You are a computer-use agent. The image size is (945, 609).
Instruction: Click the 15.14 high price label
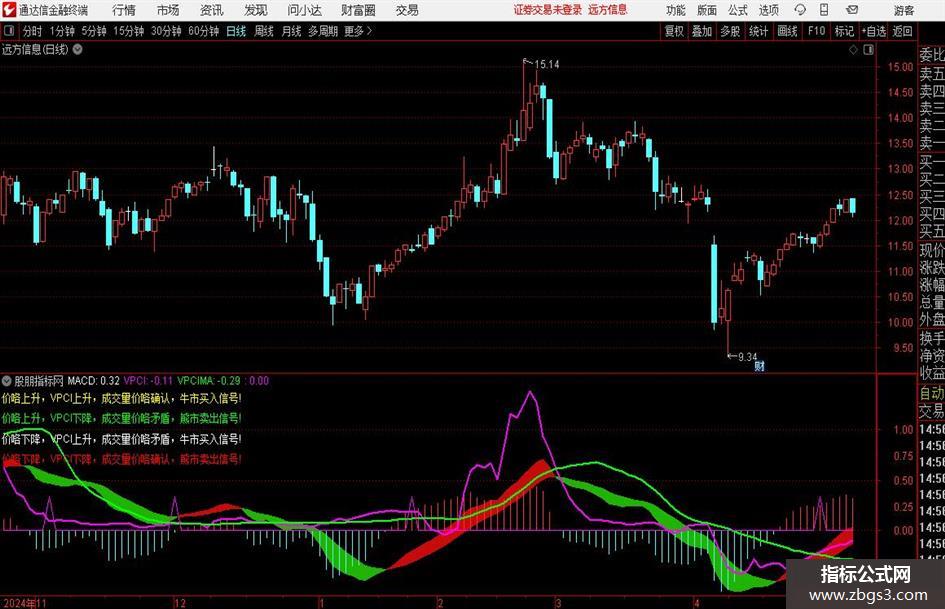[547, 65]
